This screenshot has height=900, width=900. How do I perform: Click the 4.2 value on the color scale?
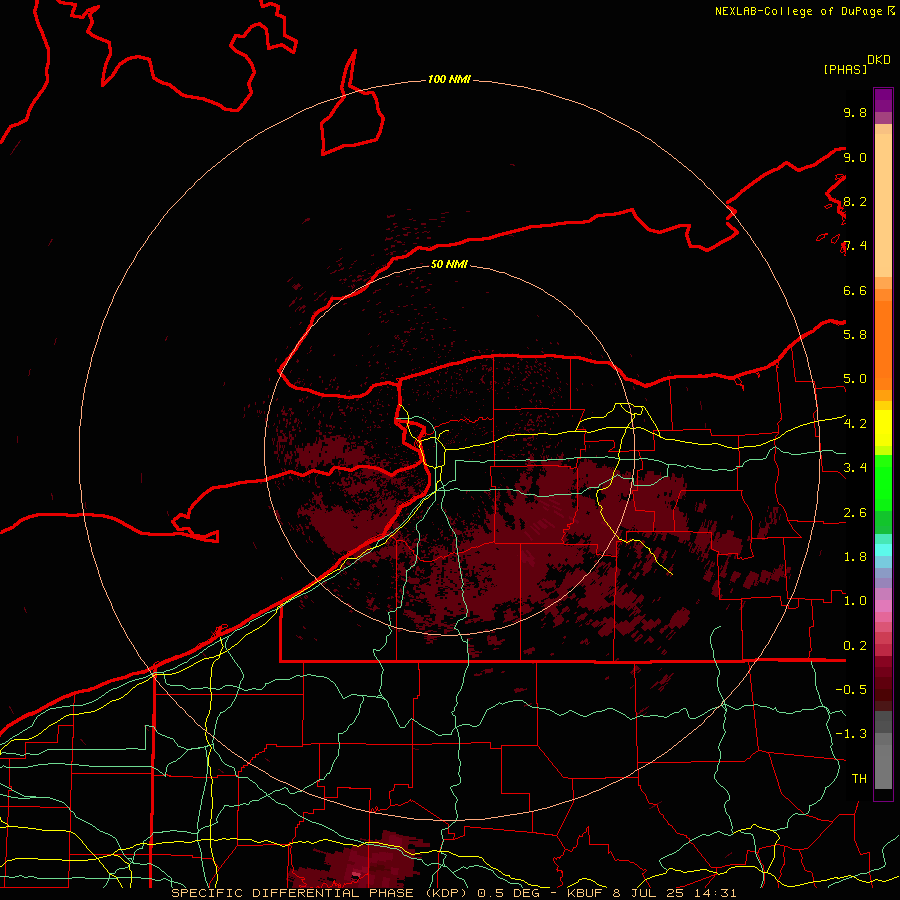pyautogui.click(x=855, y=424)
